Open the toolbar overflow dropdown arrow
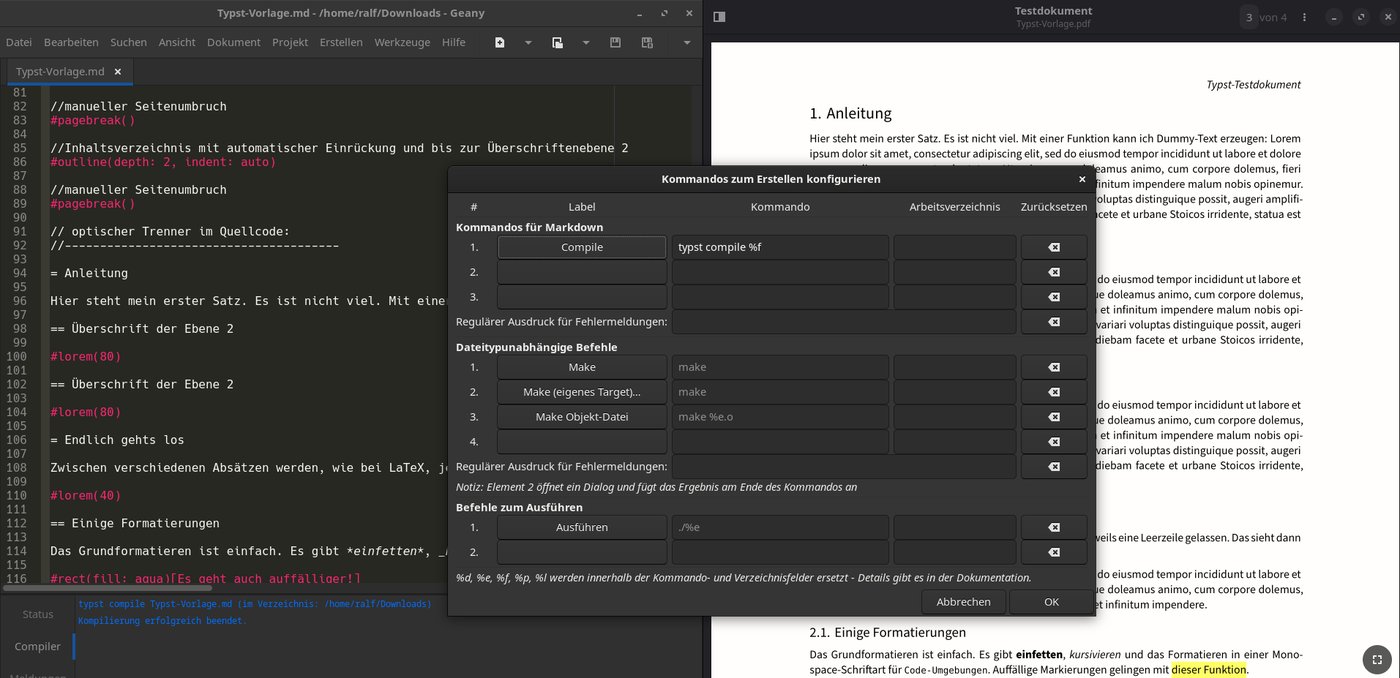Viewport: 1400px width, 678px height. 686,43
